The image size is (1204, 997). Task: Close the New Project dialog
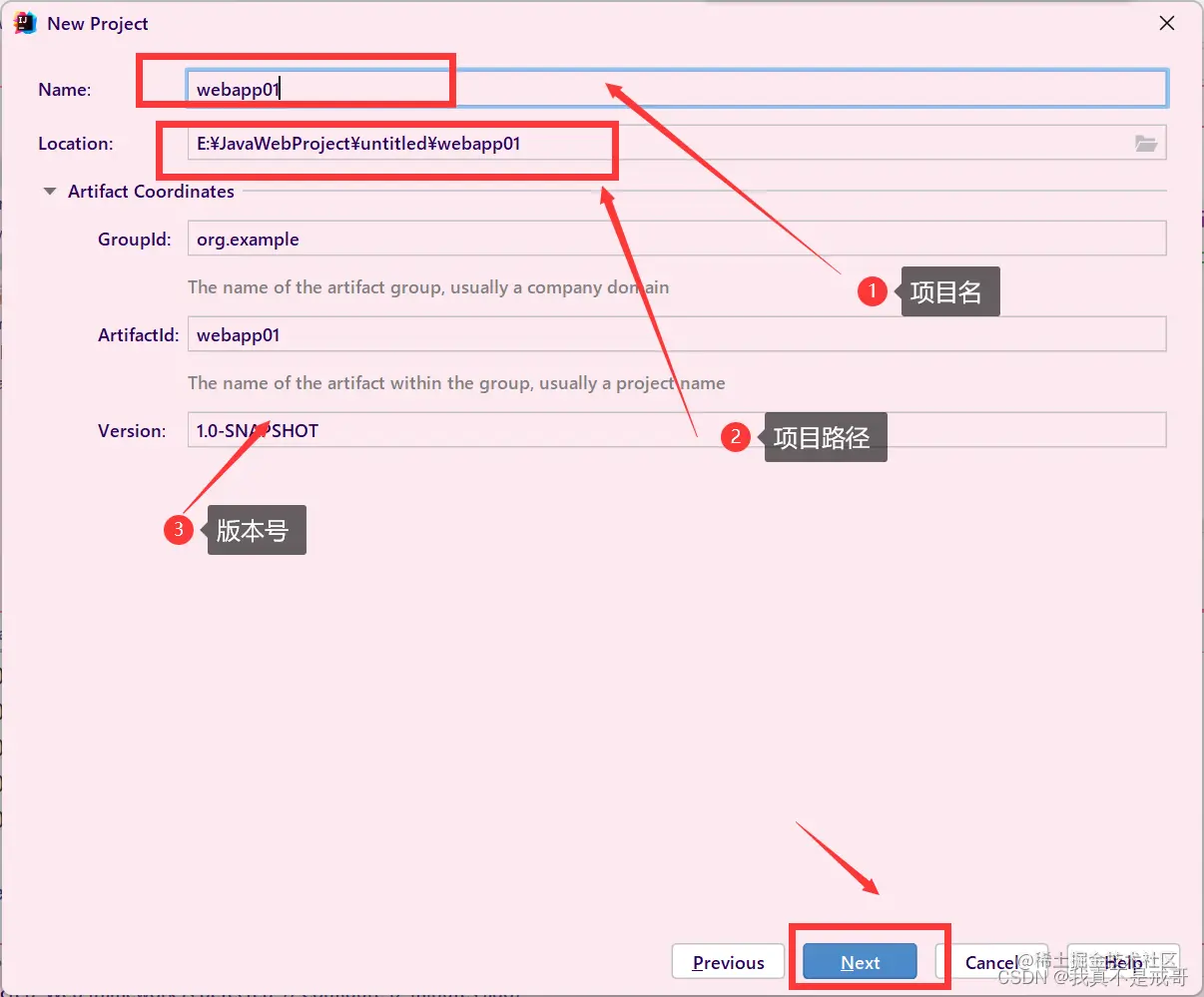coord(1166,23)
